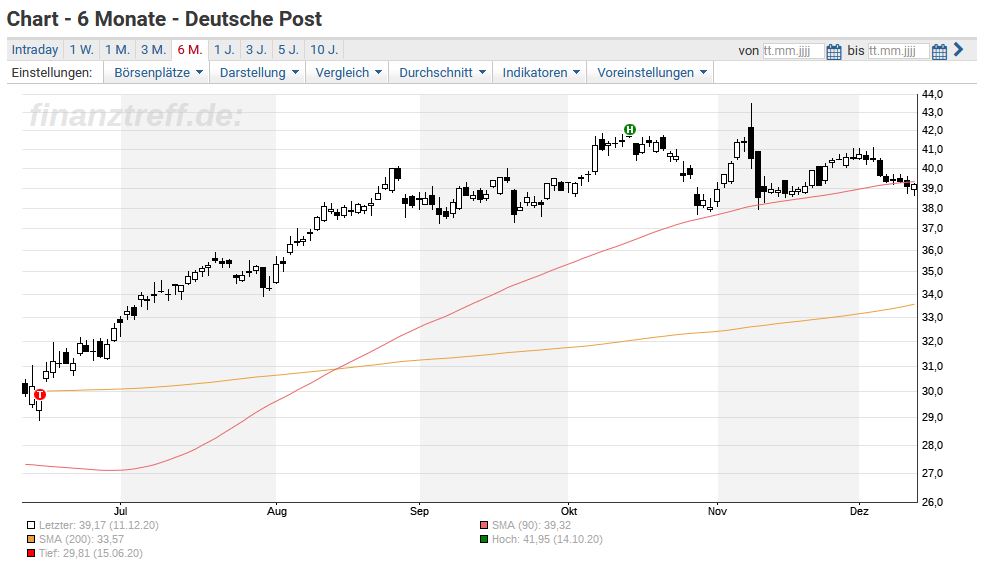
Task: Click the blue arrow to apply date range
Action: pos(958,50)
